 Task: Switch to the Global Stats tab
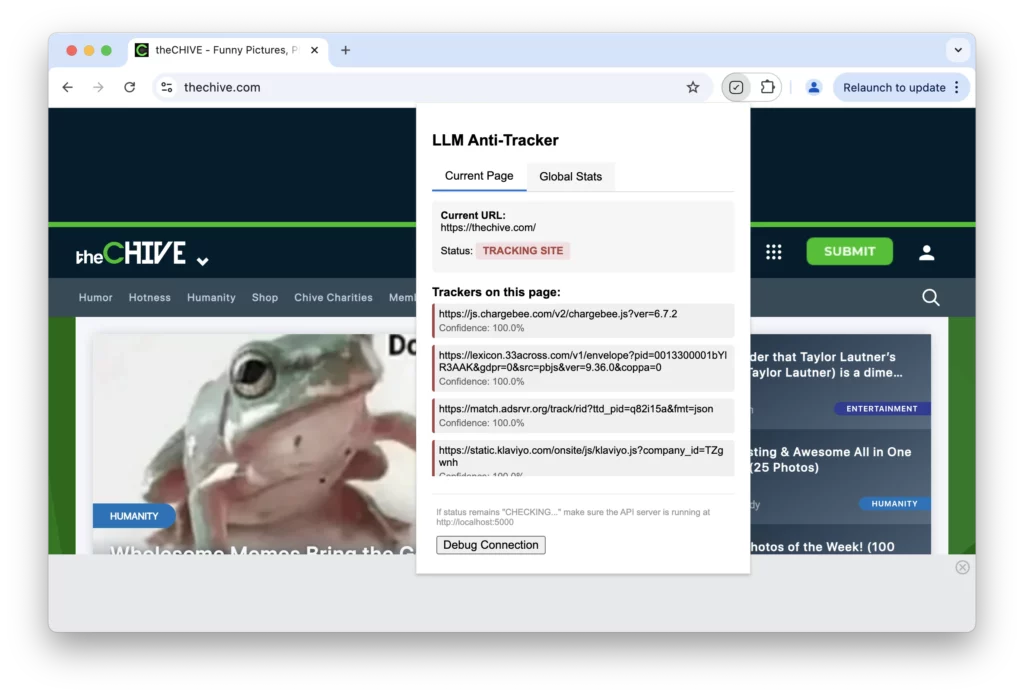(x=570, y=176)
